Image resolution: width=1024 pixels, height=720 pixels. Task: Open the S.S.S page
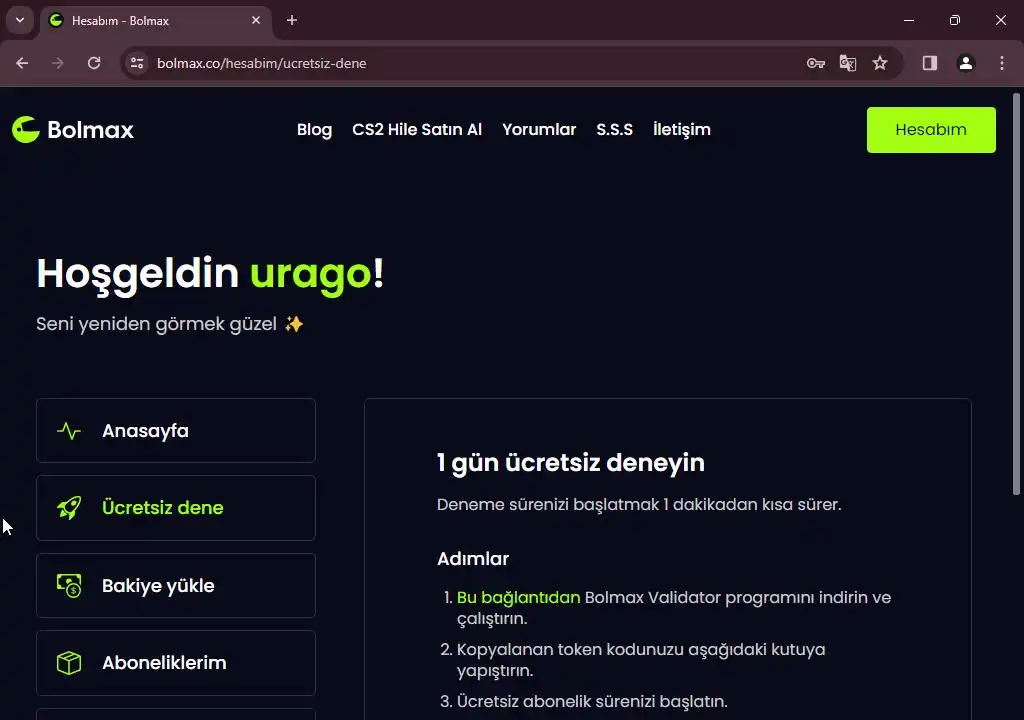click(615, 129)
